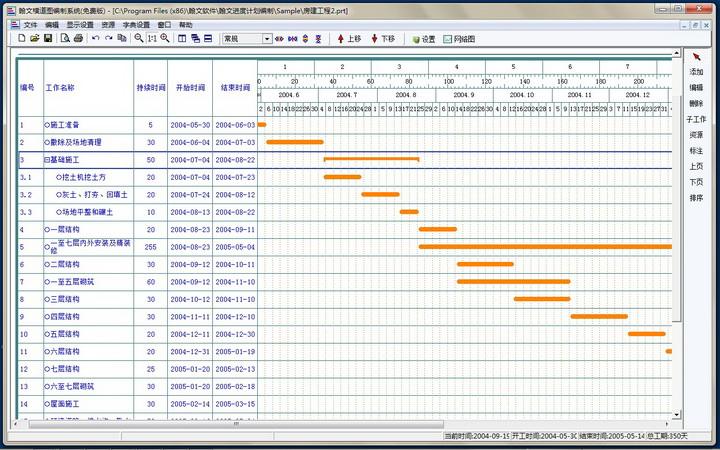Click 子工作 in the right panel
The image size is (720, 450).
pos(696,119)
